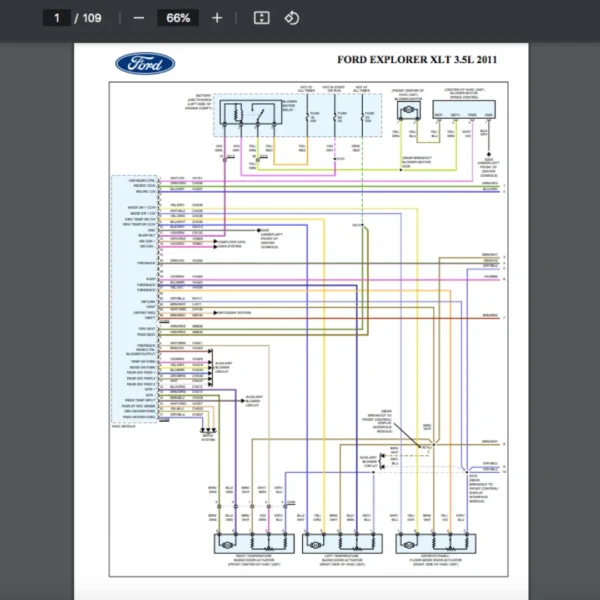The height and width of the screenshot is (600, 600).
Task: Click the first Auxiliary Blower Circuit label
Action: tap(223, 367)
